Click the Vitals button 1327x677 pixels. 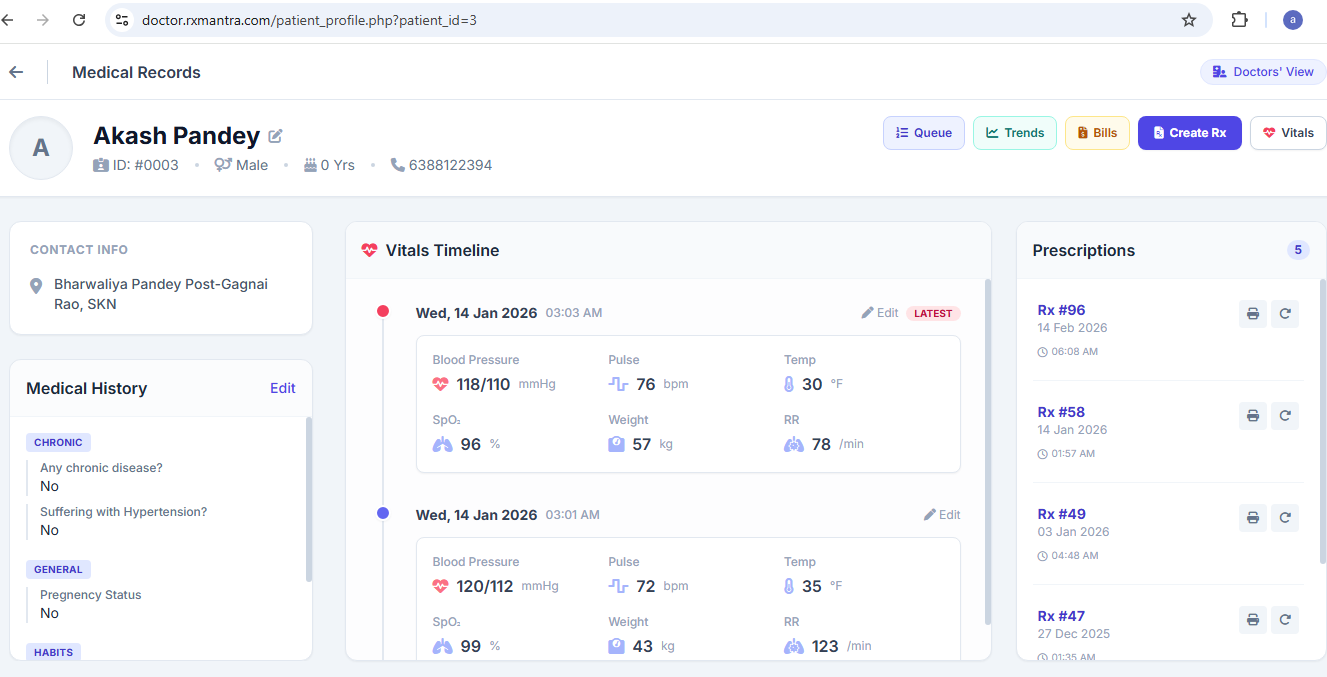[1288, 133]
